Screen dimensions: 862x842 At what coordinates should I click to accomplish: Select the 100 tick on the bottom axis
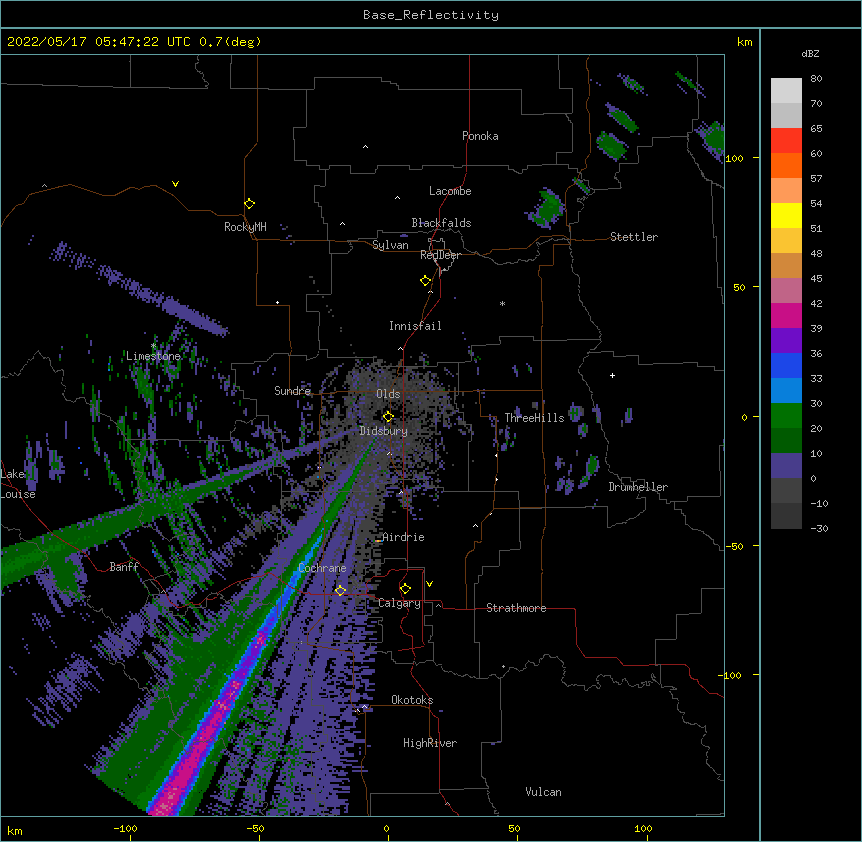click(643, 828)
